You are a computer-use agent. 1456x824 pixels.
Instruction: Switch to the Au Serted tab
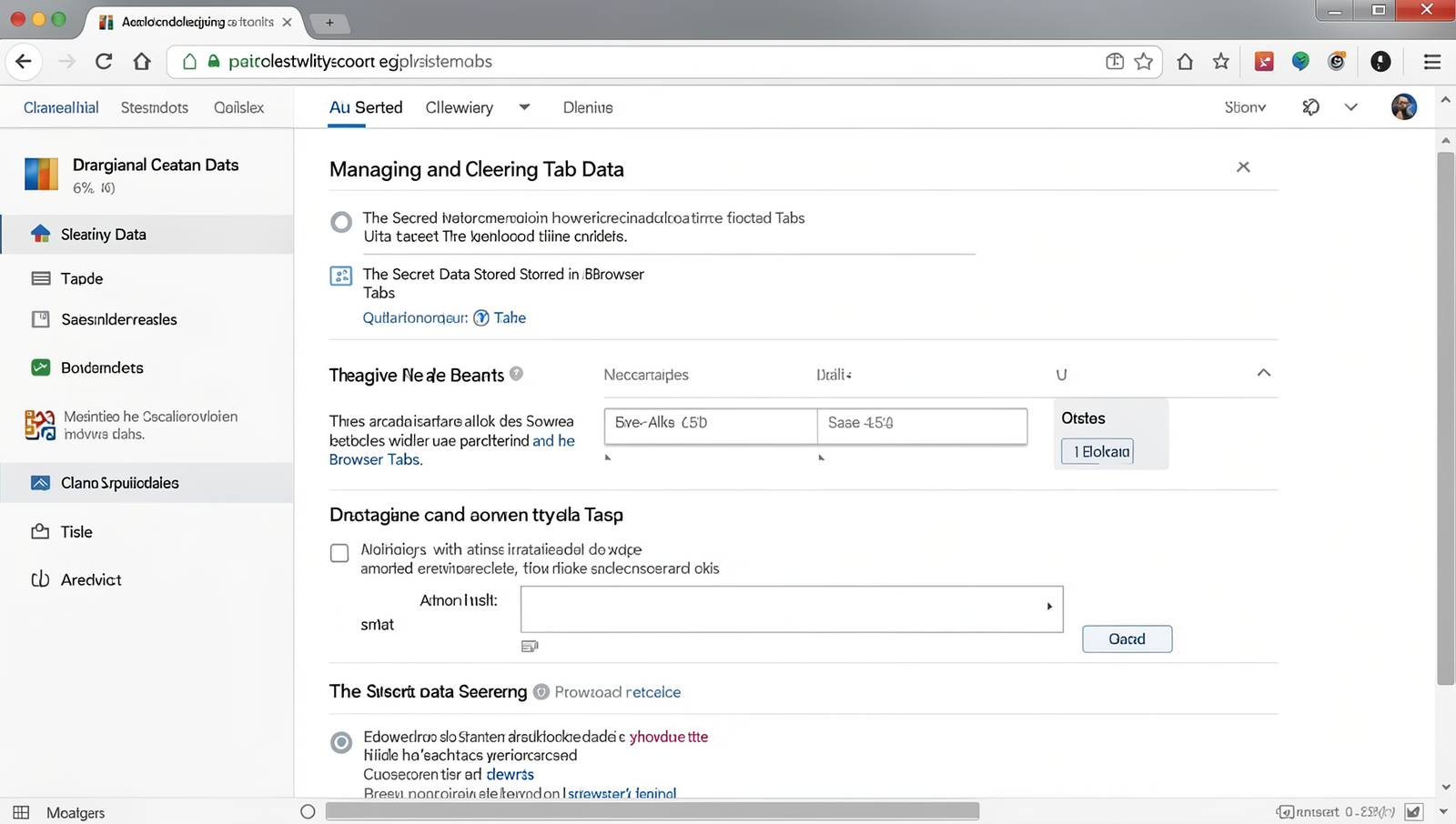click(366, 107)
